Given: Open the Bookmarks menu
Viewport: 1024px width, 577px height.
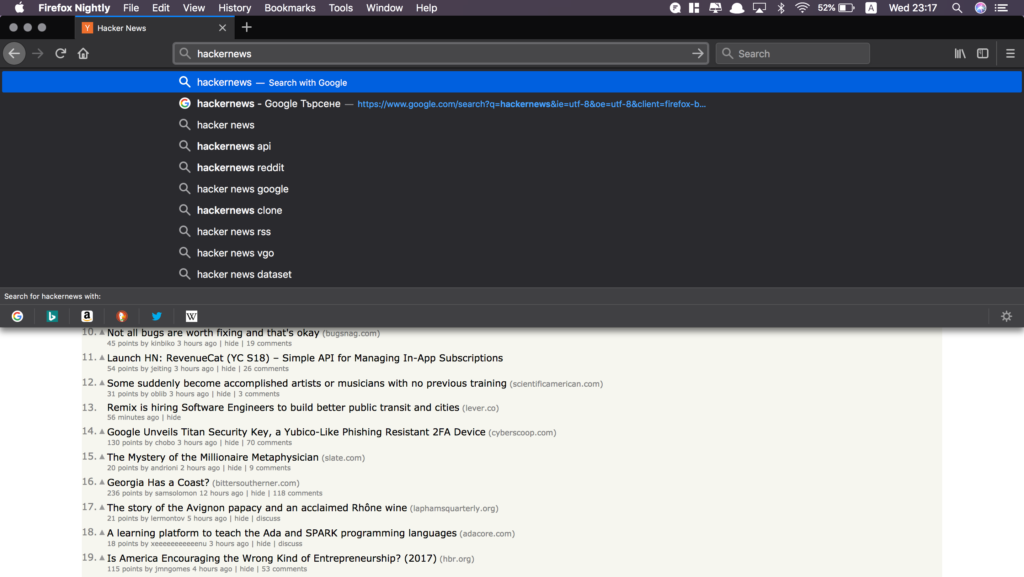Looking at the screenshot, I should click(289, 8).
